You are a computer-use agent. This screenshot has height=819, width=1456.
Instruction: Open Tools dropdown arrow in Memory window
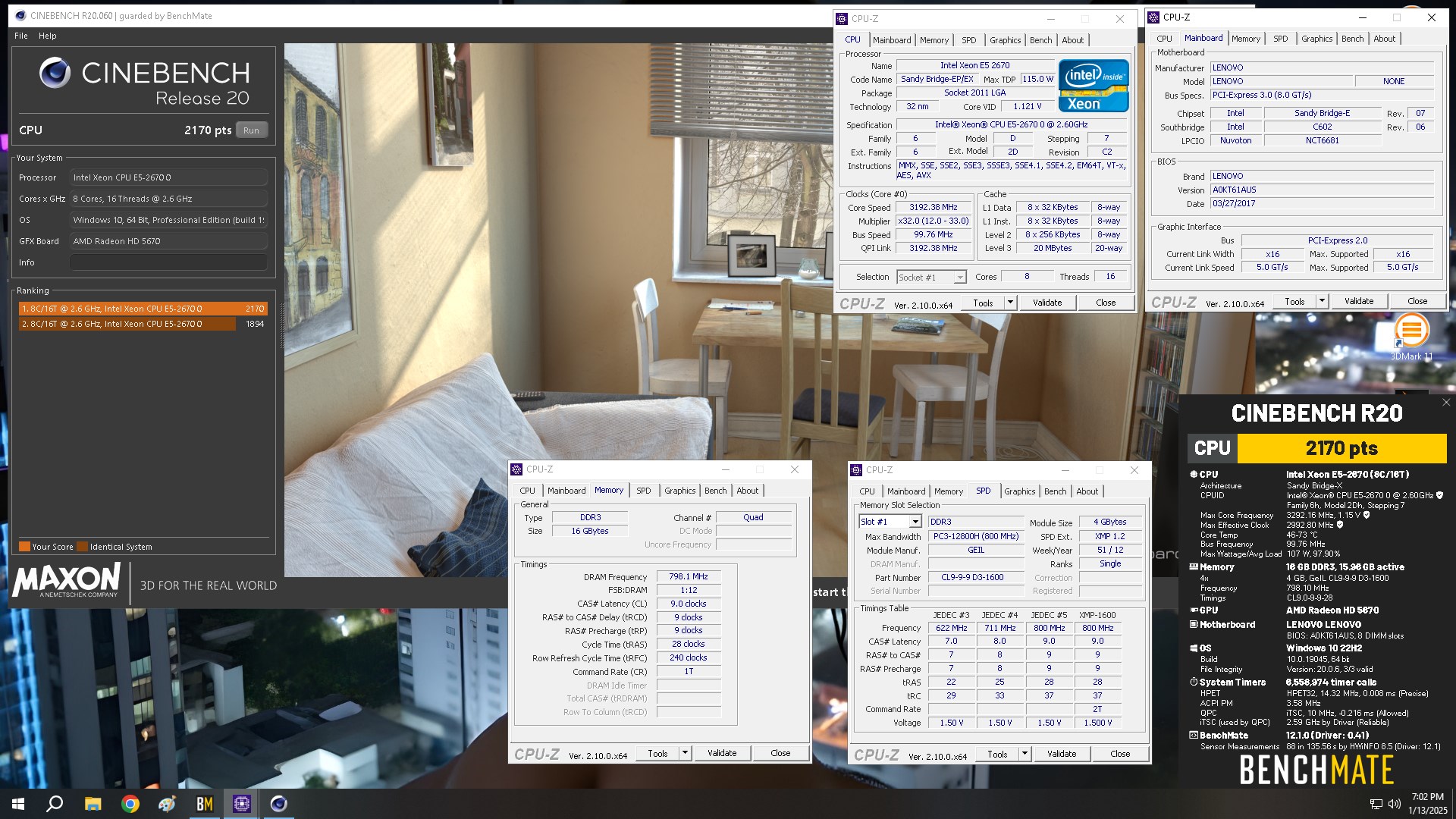click(x=684, y=753)
